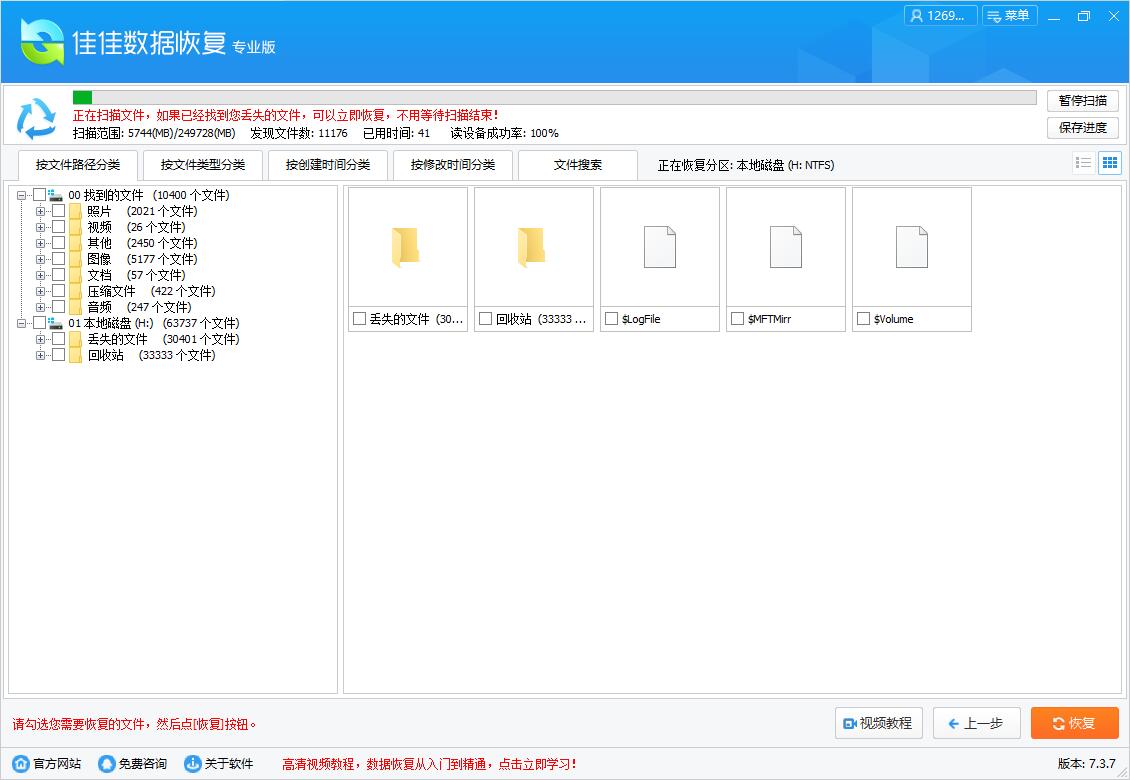Switch to 按修改时间分类 tab
The height and width of the screenshot is (780, 1130).
point(453,165)
